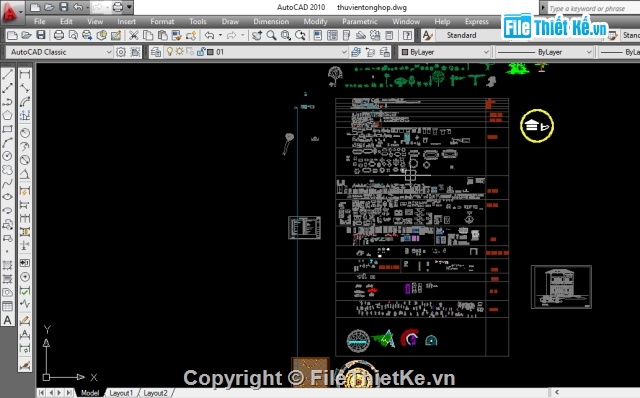
Task: Select the Angular Dimension tool
Action: click(x=25, y=174)
